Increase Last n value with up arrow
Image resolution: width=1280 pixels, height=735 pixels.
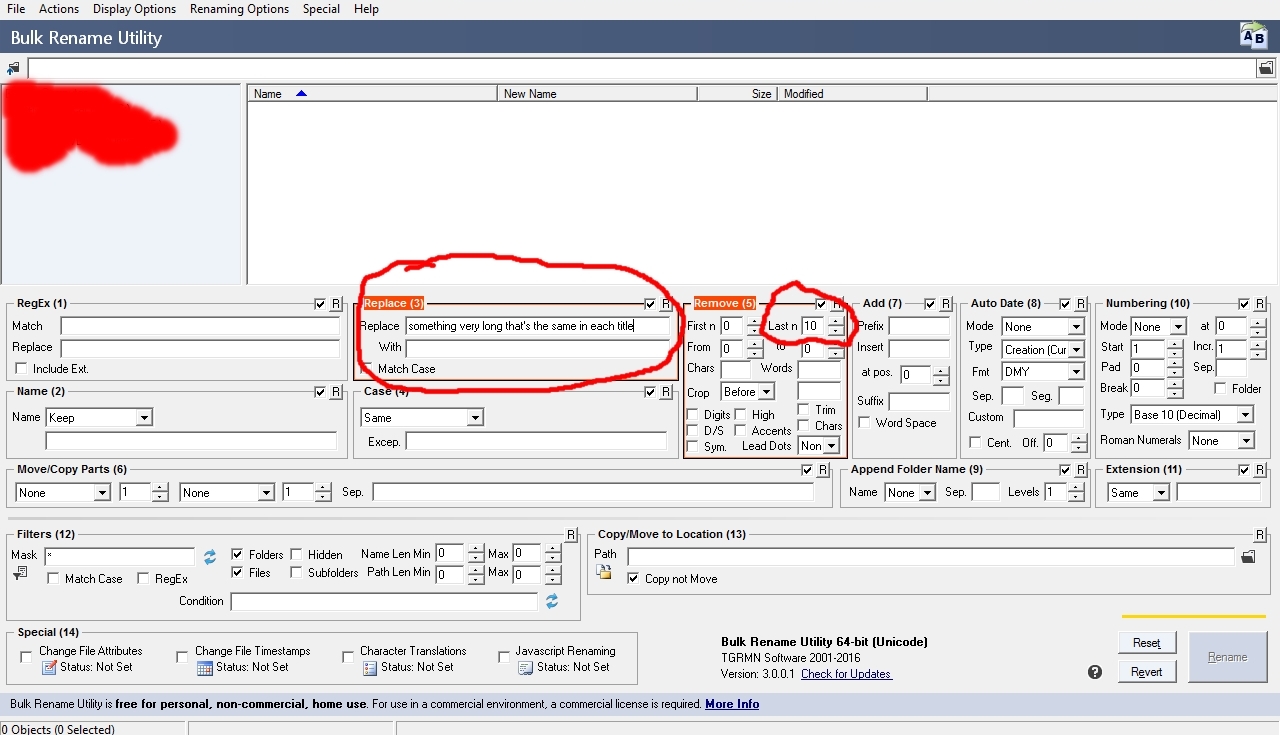[x=836, y=321]
